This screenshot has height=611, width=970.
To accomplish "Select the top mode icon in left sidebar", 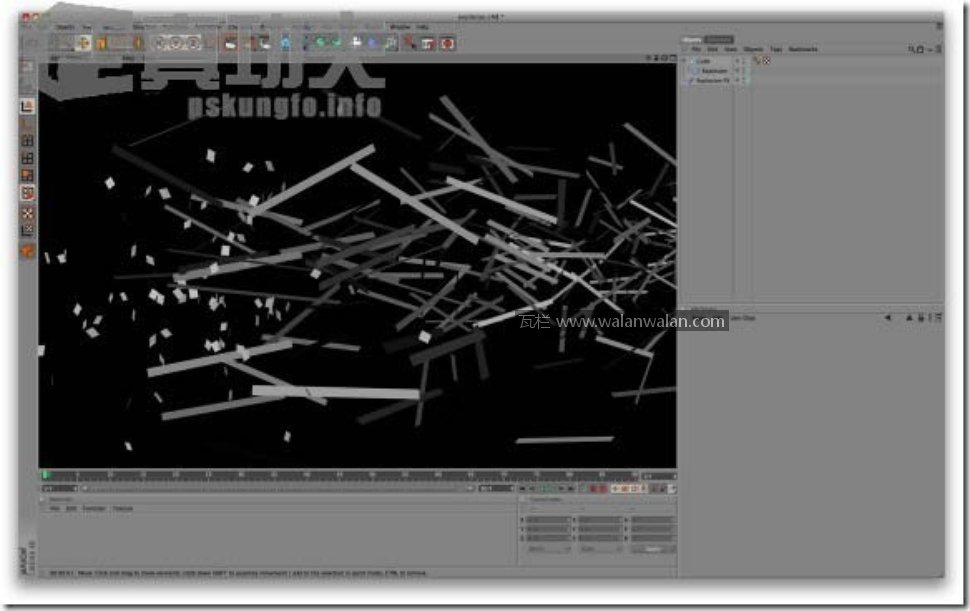I will 28,106.
